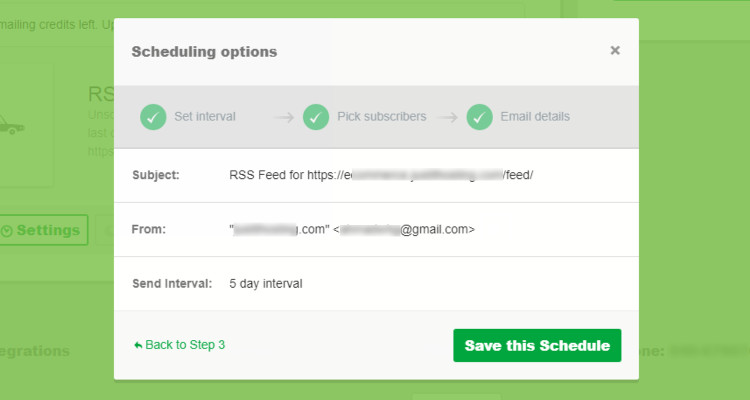The image size is (750, 400).
Task: Go to the Email details step
Action: (535, 116)
